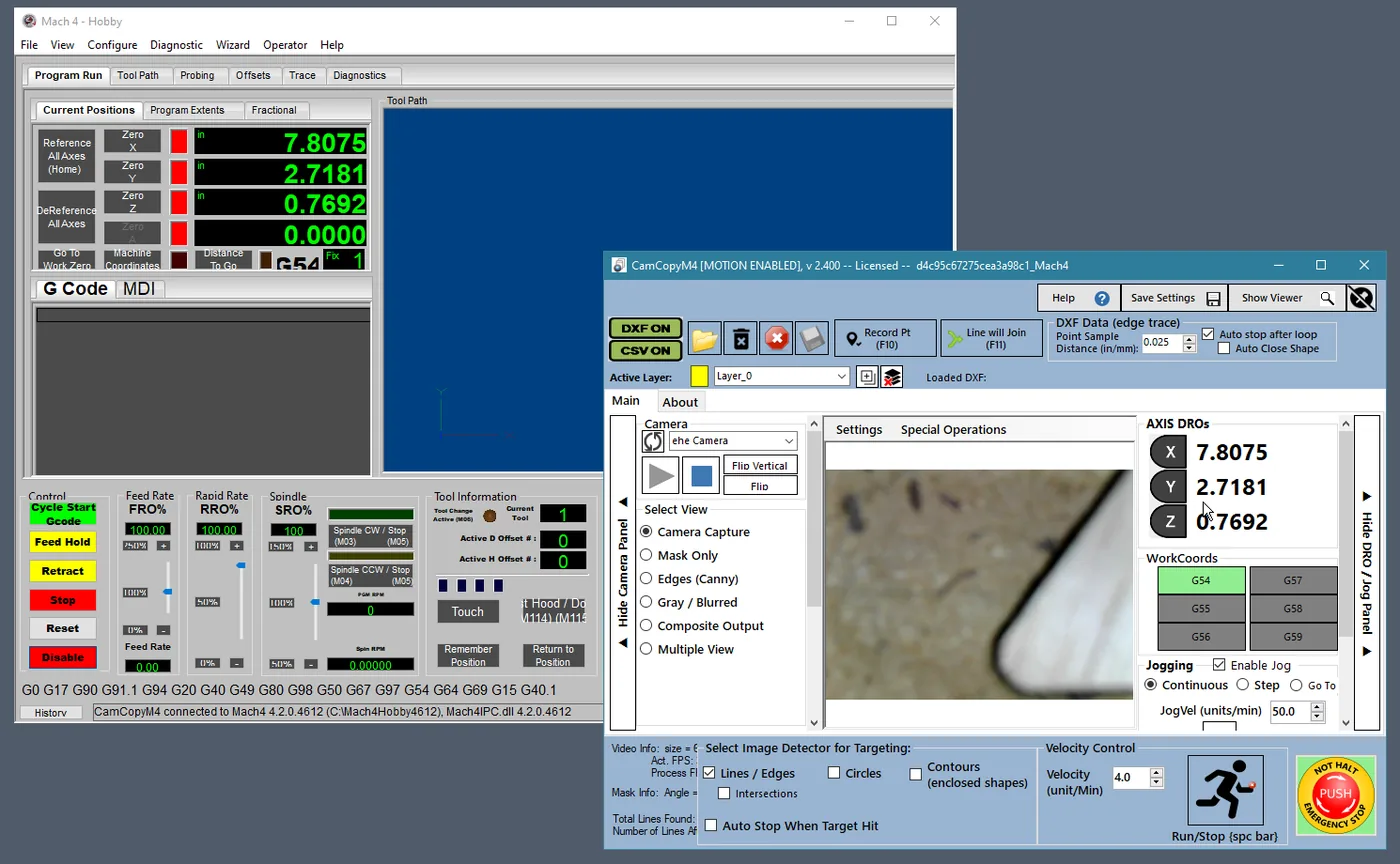Select Composite Output view radio button
1400x864 pixels.
point(646,626)
